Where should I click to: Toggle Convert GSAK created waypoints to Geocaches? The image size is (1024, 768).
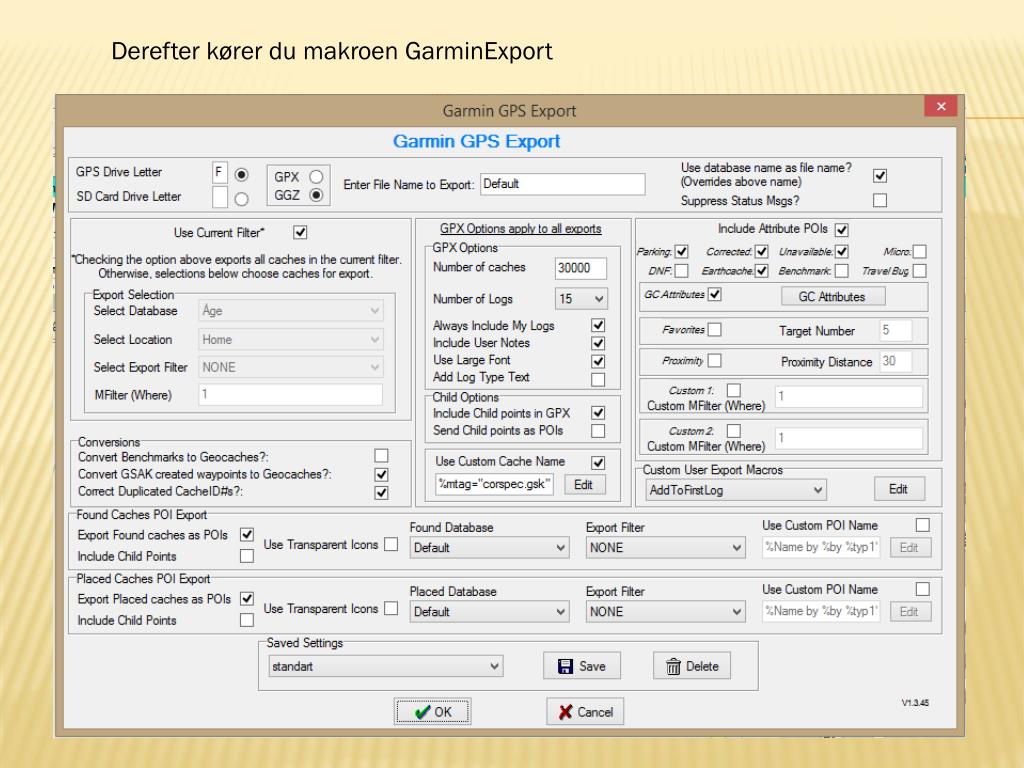[x=381, y=474]
